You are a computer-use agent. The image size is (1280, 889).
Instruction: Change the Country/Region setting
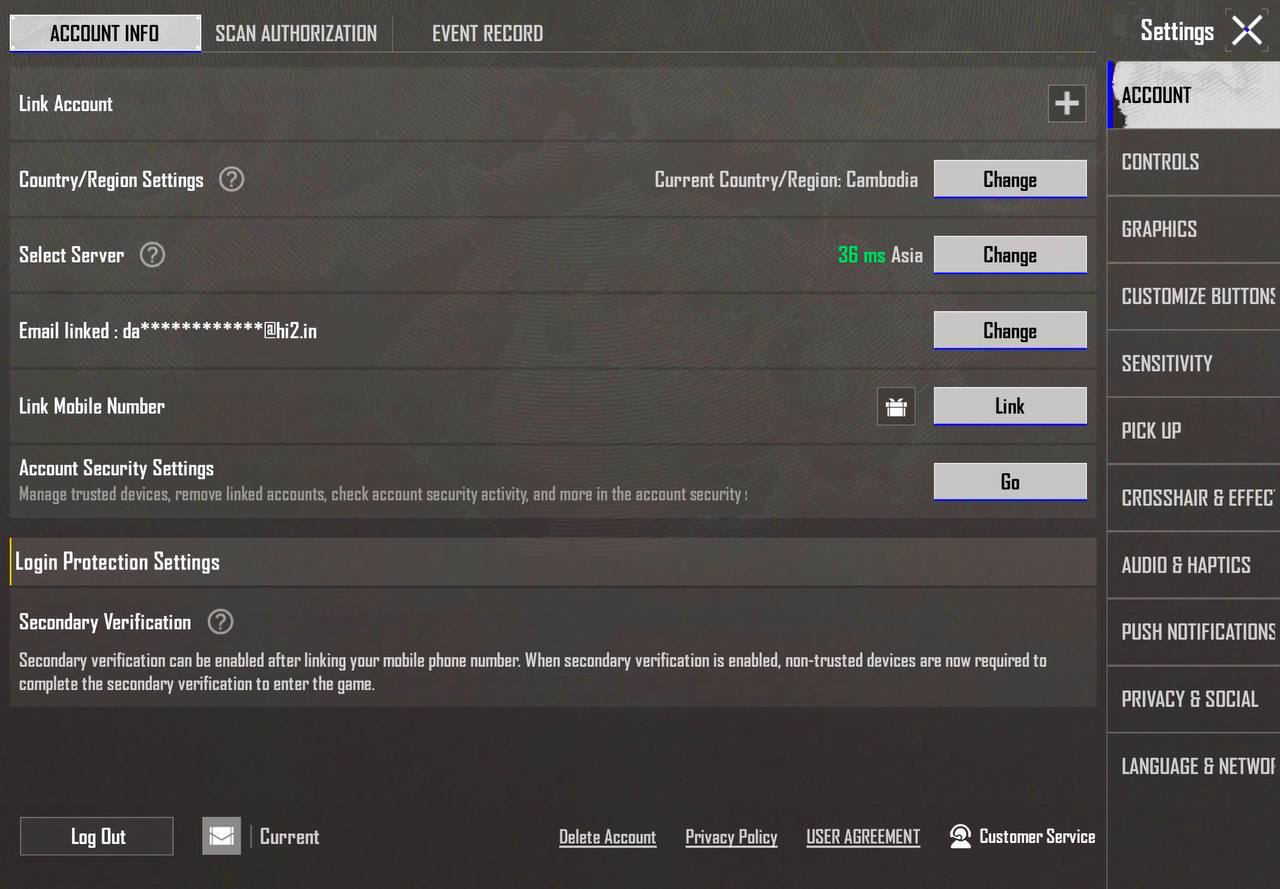tap(1010, 179)
